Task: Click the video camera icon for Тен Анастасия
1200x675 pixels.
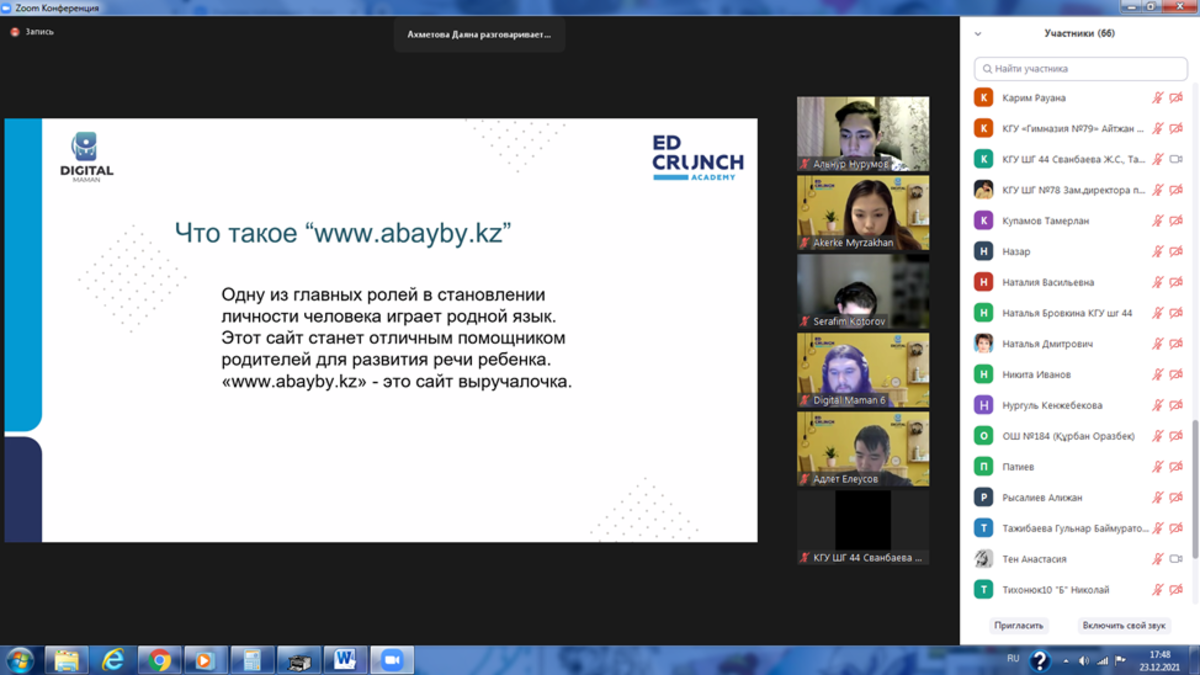Action: pyautogui.click(x=1176, y=559)
